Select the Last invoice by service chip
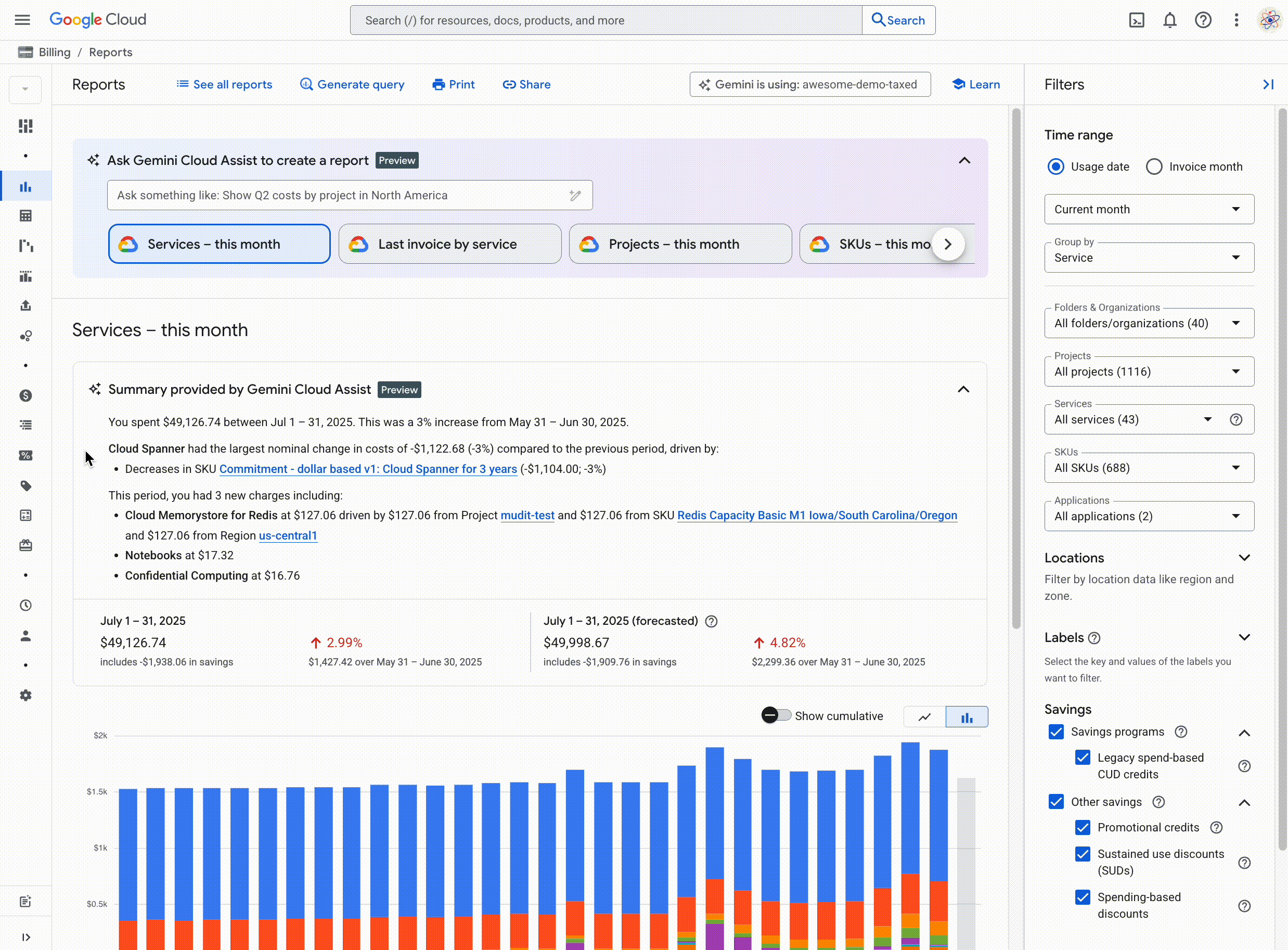The height and width of the screenshot is (950, 1288). click(x=449, y=244)
